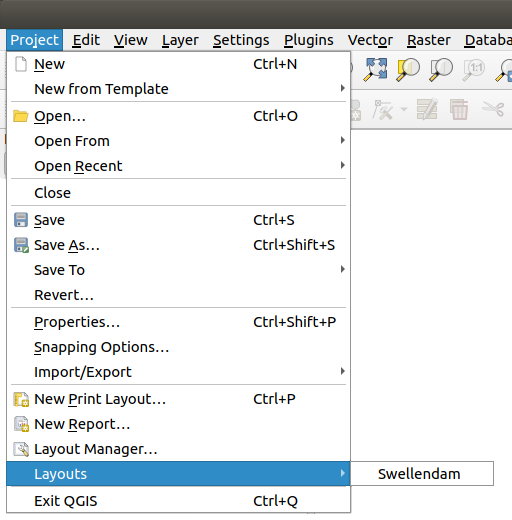Open the View menu
Screen dimensions: 512x520
coord(130,40)
